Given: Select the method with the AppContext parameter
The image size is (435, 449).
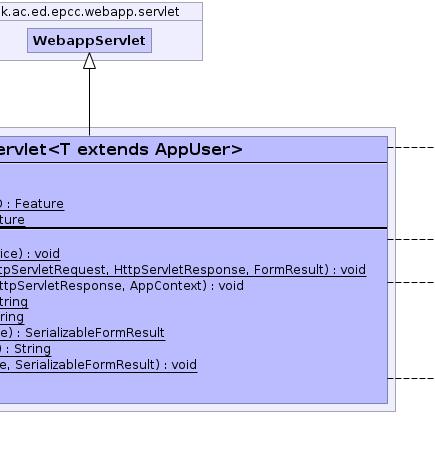Looking at the screenshot, I should (x=122, y=286).
